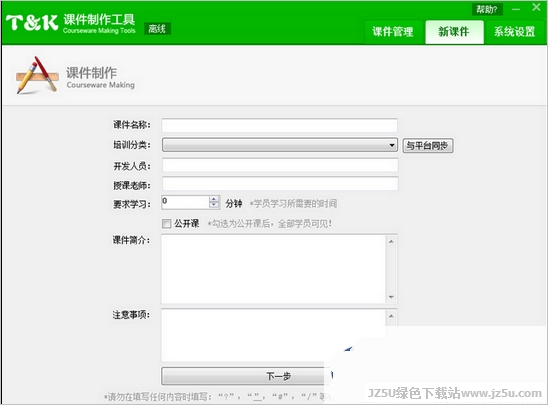Click the 勾选为公开课后 hint text
This screenshot has width=548, height=405.
point(269,224)
